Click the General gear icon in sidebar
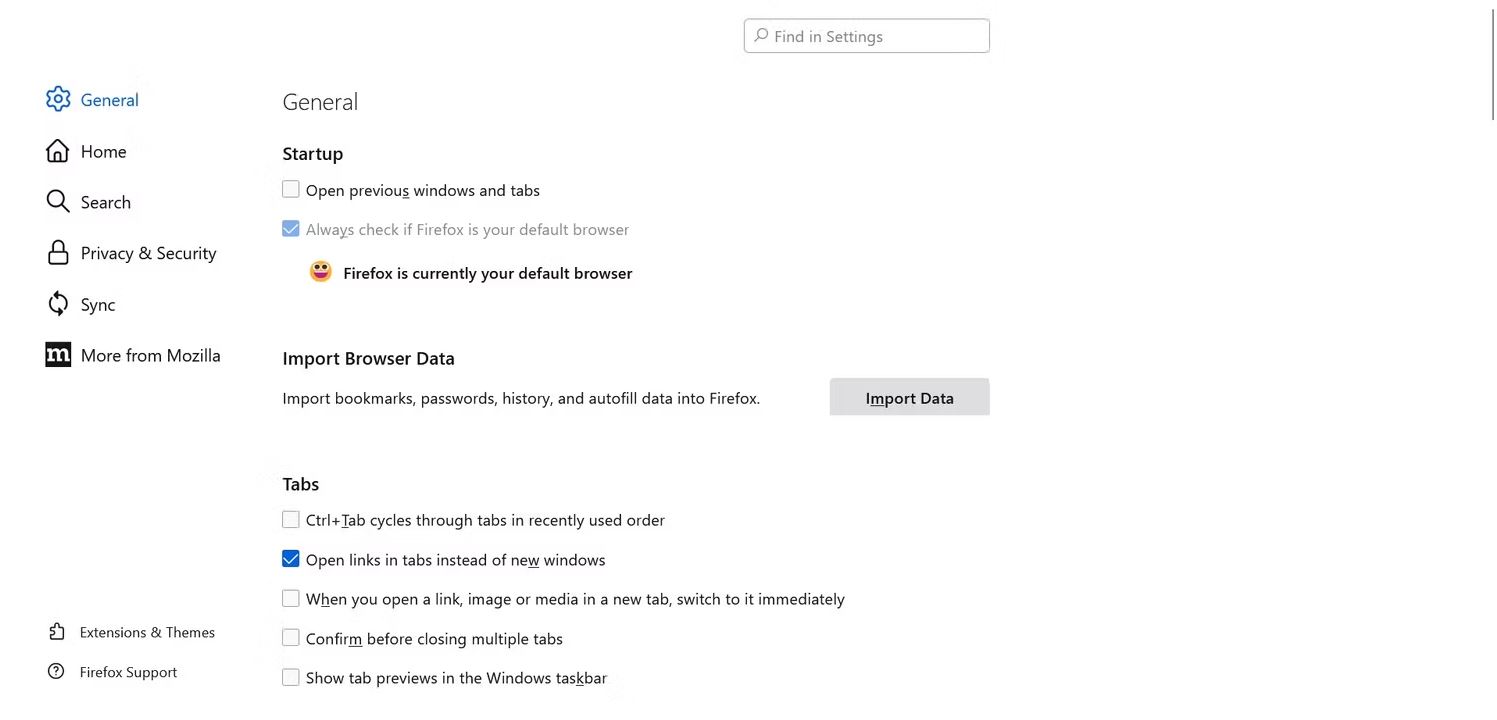This screenshot has width=1497, height=720. tap(58, 99)
